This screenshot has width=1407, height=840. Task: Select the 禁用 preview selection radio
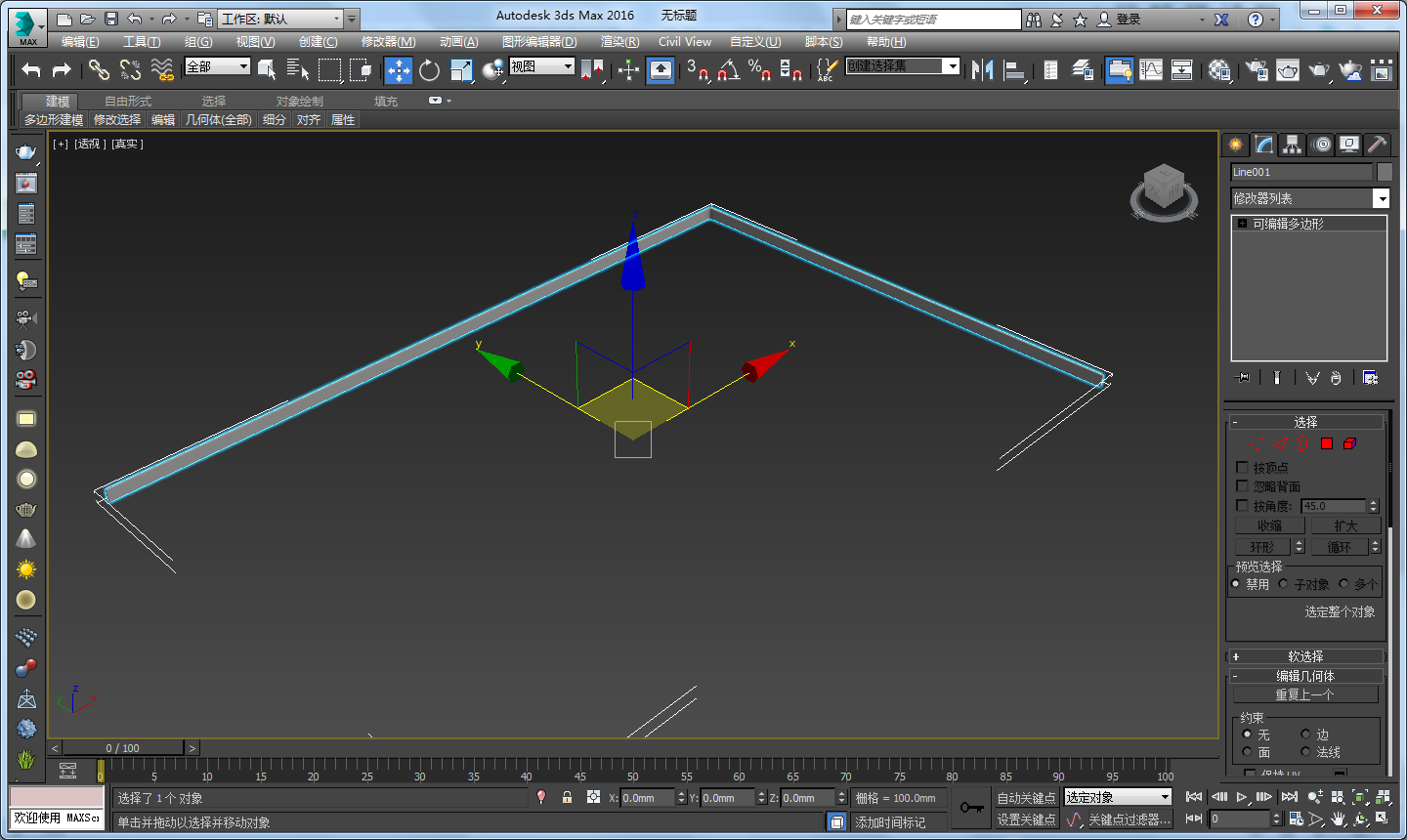pos(1236,583)
